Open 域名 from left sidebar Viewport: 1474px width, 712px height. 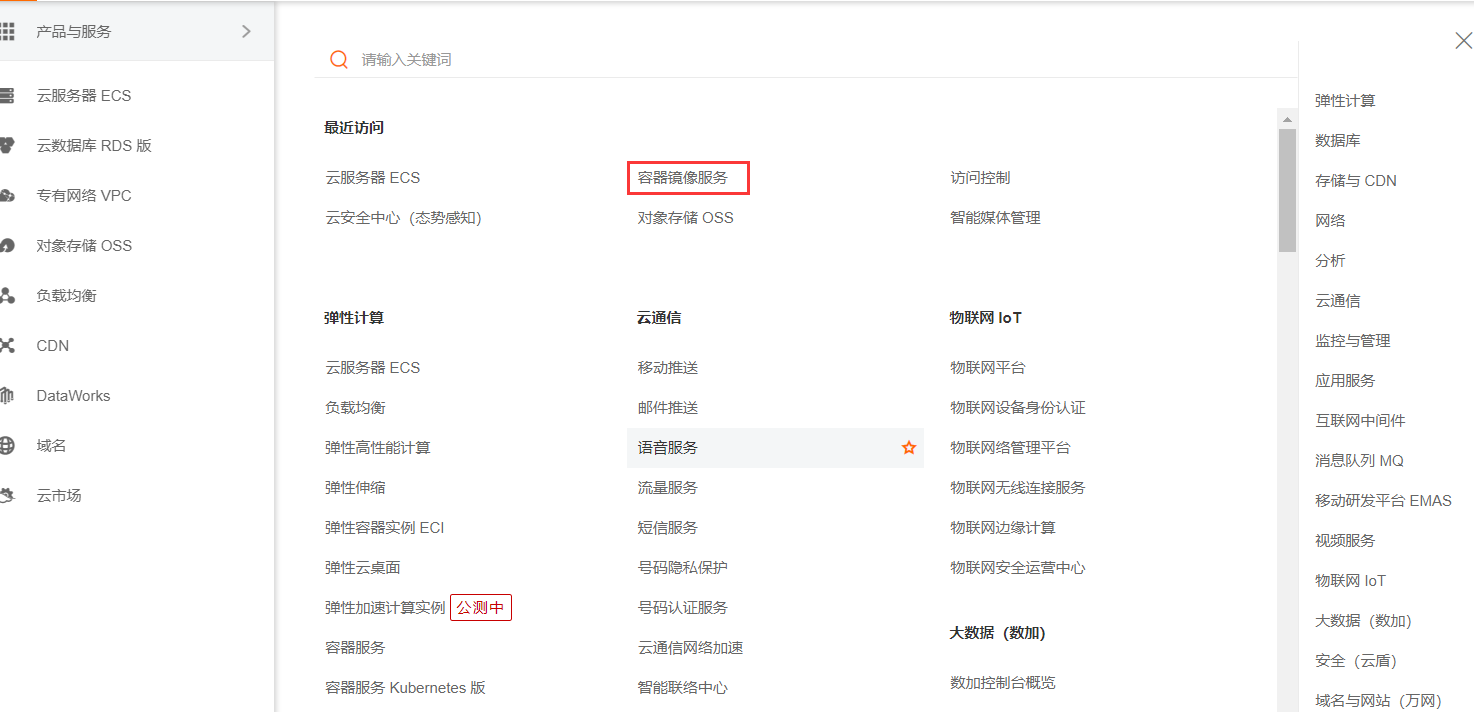(x=51, y=446)
